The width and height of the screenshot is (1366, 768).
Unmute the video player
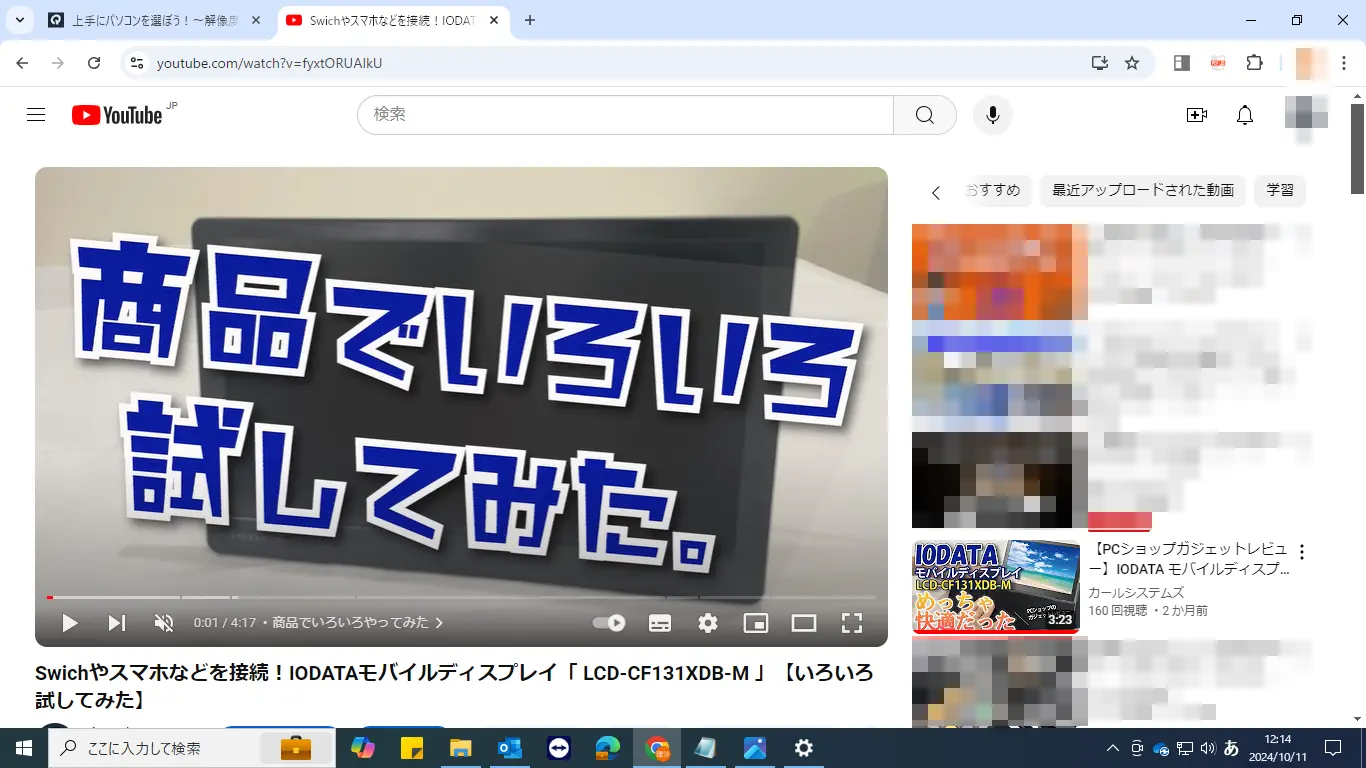[164, 623]
